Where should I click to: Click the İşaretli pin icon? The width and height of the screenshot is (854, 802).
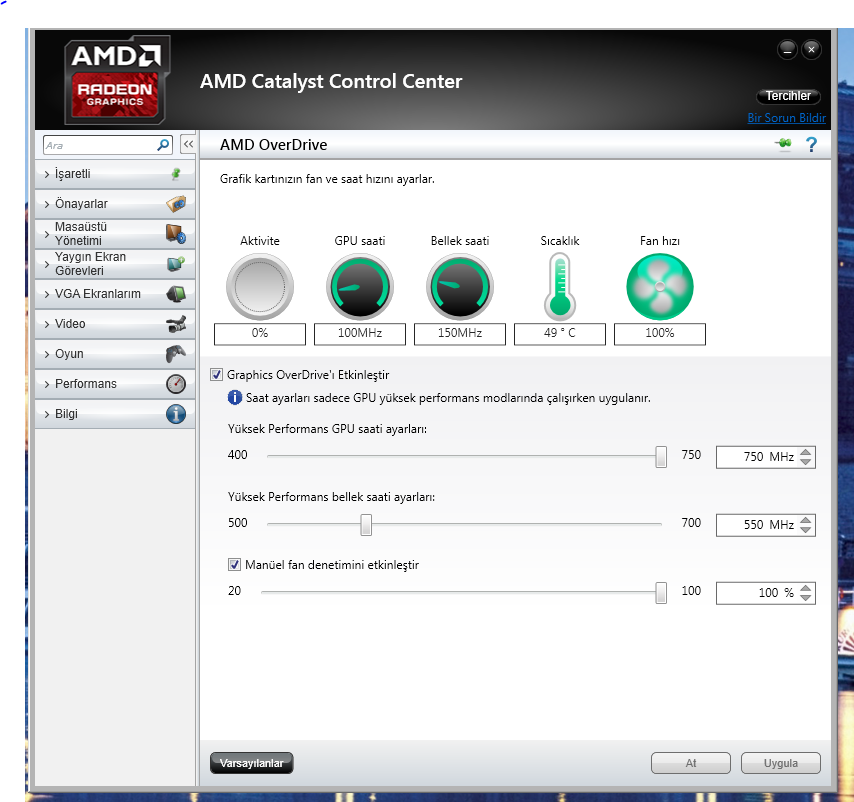coord(176,174)
